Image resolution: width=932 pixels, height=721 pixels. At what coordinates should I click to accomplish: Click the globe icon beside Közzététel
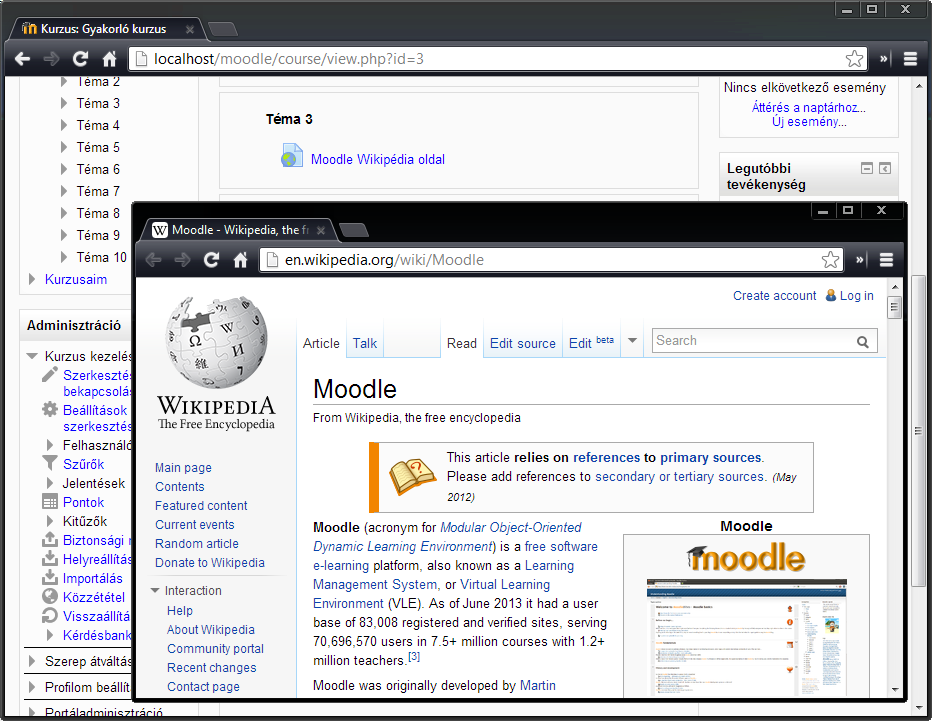(50, 596)
